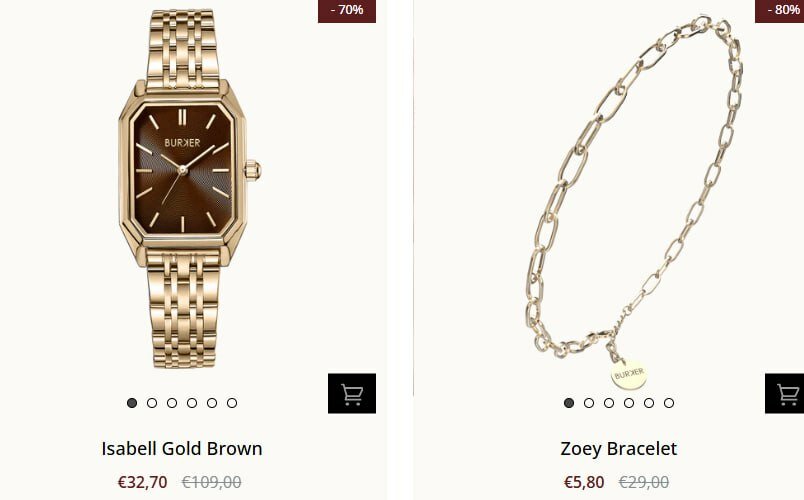Click the -70% discount badge

click(x=347, y=11)
